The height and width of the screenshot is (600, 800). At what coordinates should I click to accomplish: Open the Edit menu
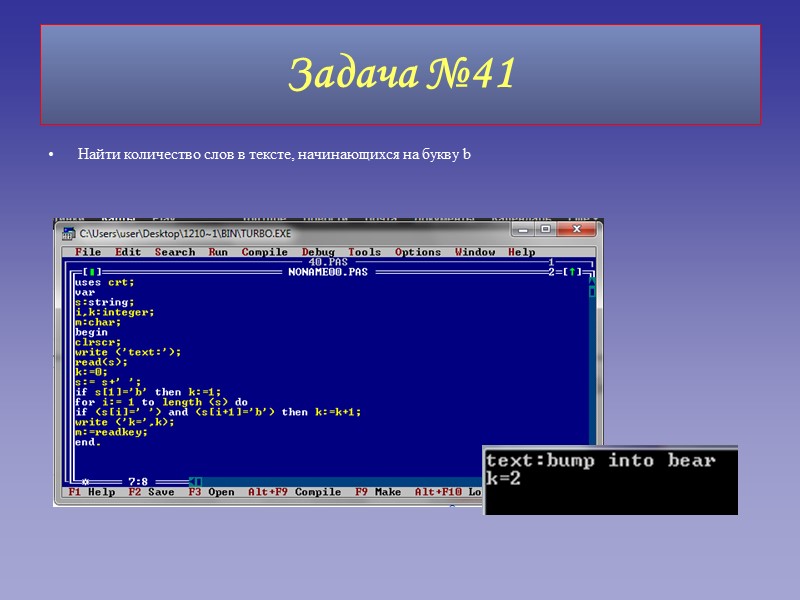(x=128, y=252)
